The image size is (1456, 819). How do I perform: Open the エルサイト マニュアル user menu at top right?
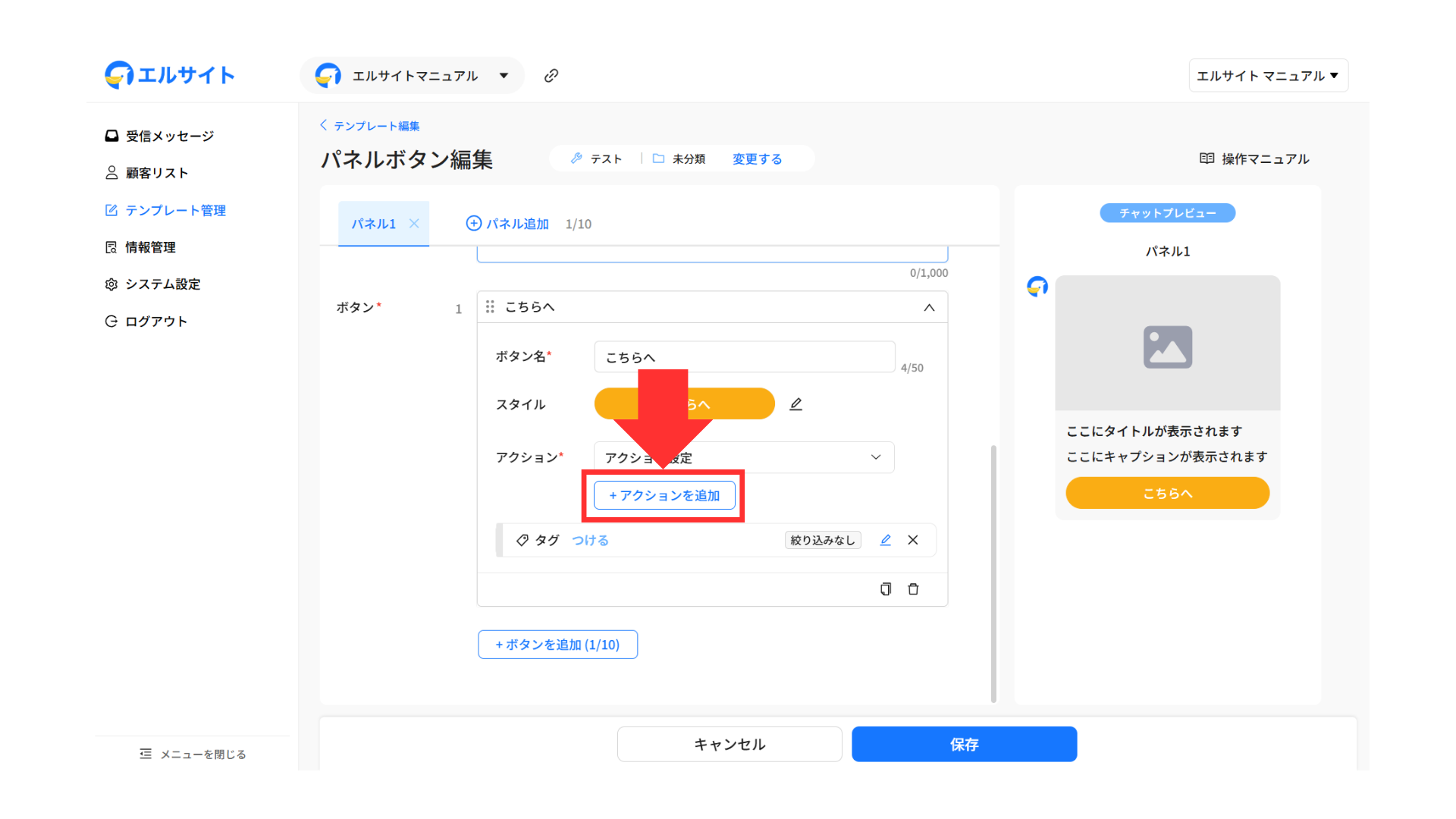[x=1267, y=75]
